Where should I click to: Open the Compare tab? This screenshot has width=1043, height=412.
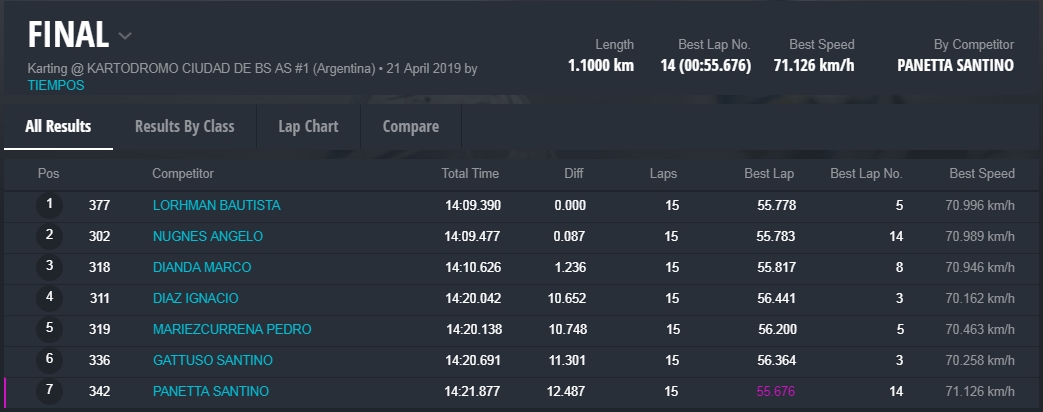pyautogui.click(x=410, y=127)
